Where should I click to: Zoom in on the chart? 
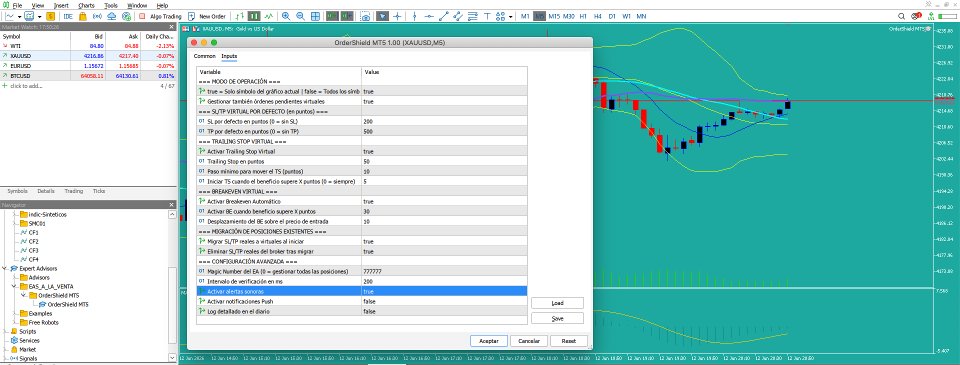[x=286, y=16]
